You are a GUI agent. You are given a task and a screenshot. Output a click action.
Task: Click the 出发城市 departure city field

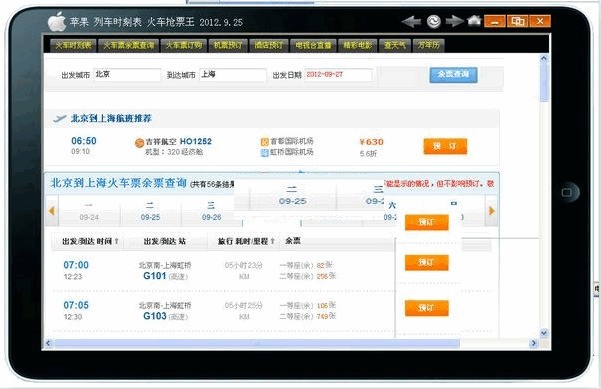[x=127, y=75]
